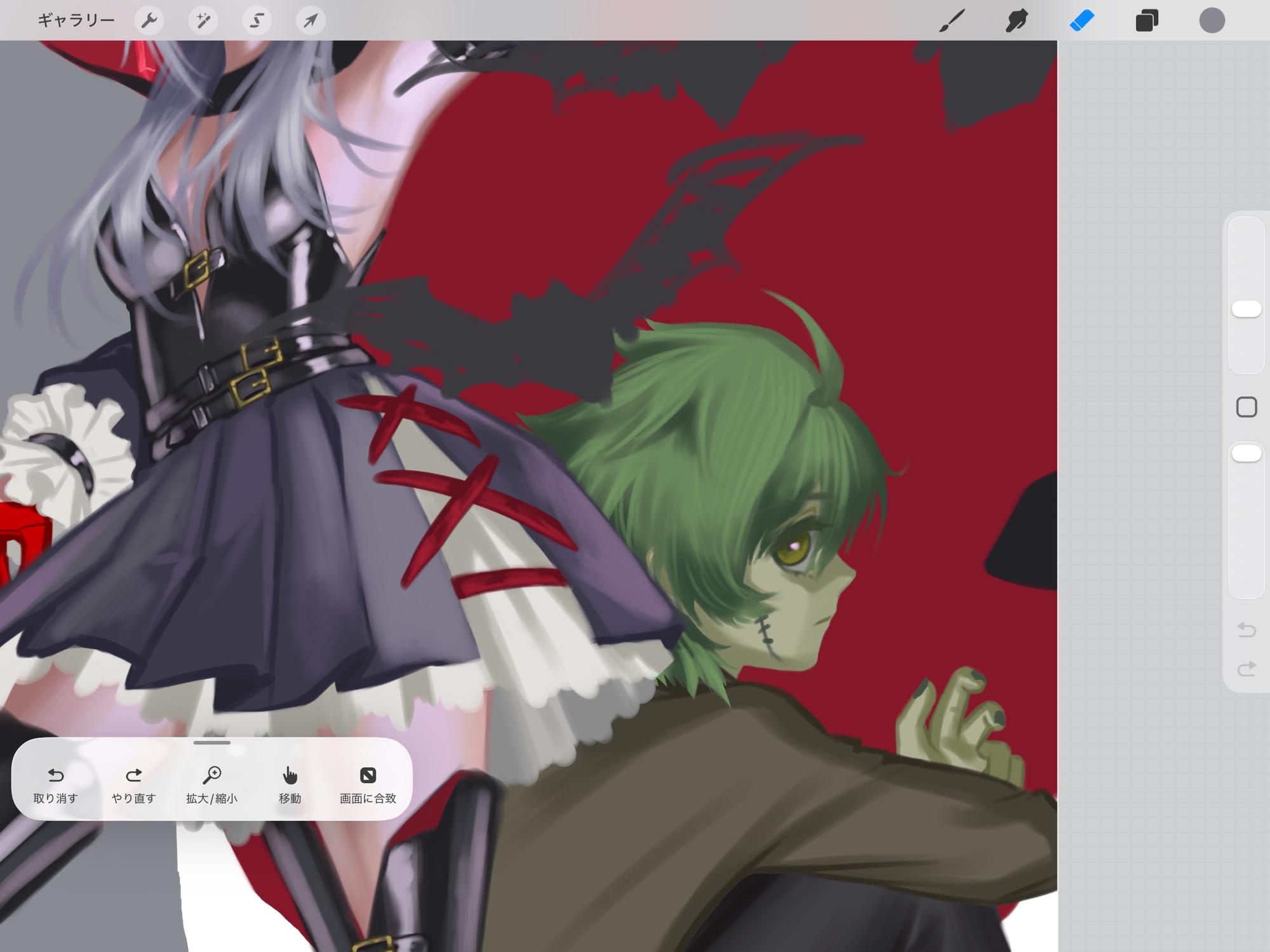Tap the highlighted Eraser tool
1270x952 pixels.
point(1082,20)
